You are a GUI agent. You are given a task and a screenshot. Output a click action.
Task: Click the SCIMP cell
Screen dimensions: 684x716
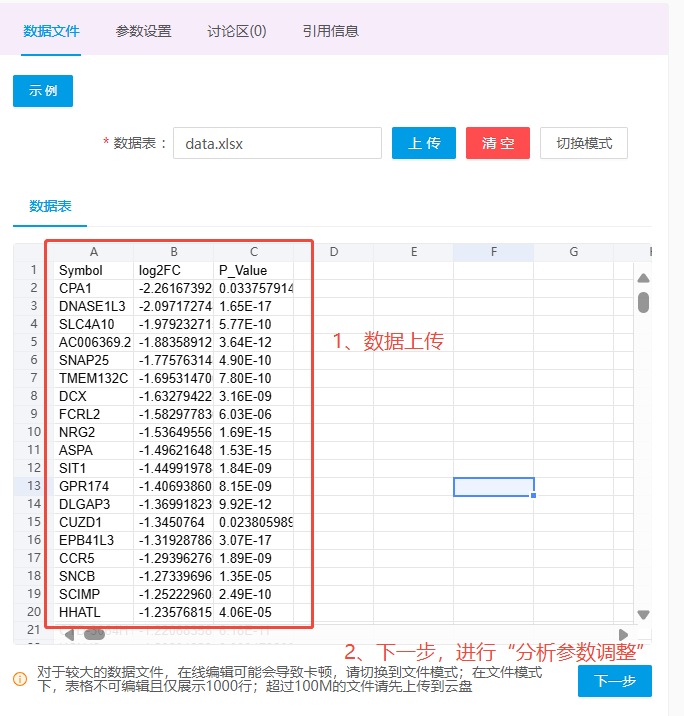(x=94, y=594)
